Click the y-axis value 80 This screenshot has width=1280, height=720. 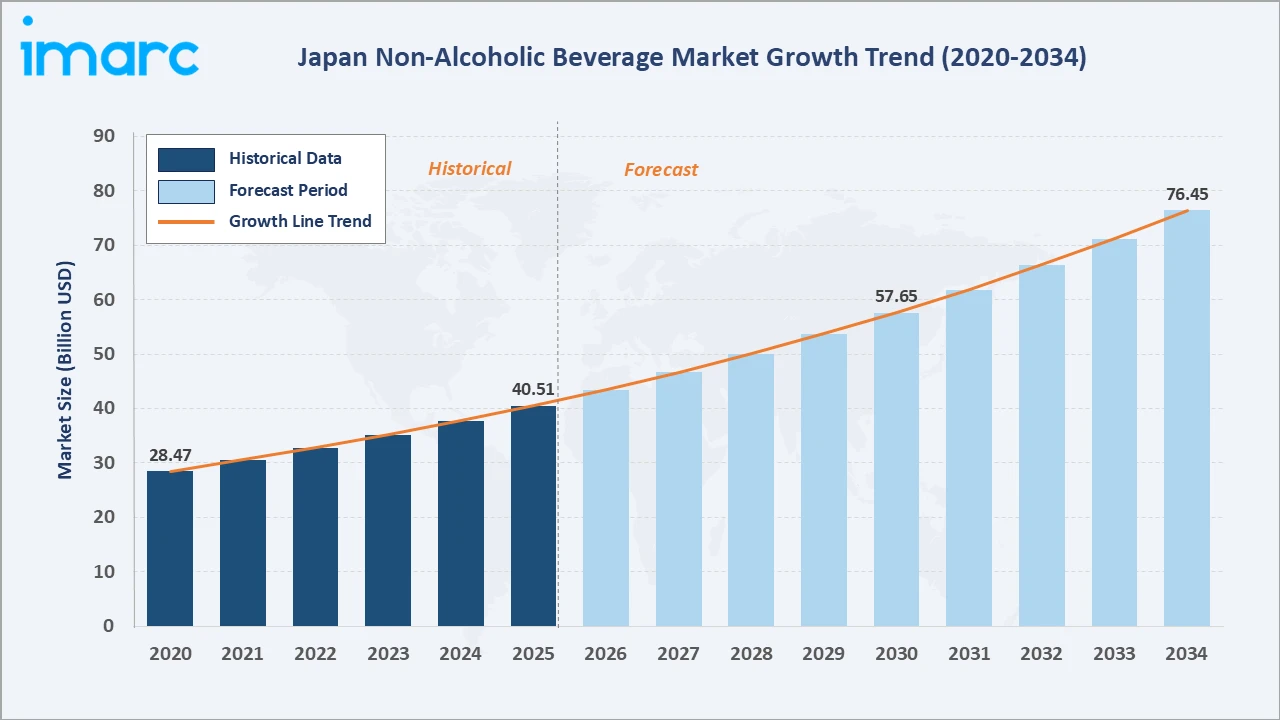point(104,191)
